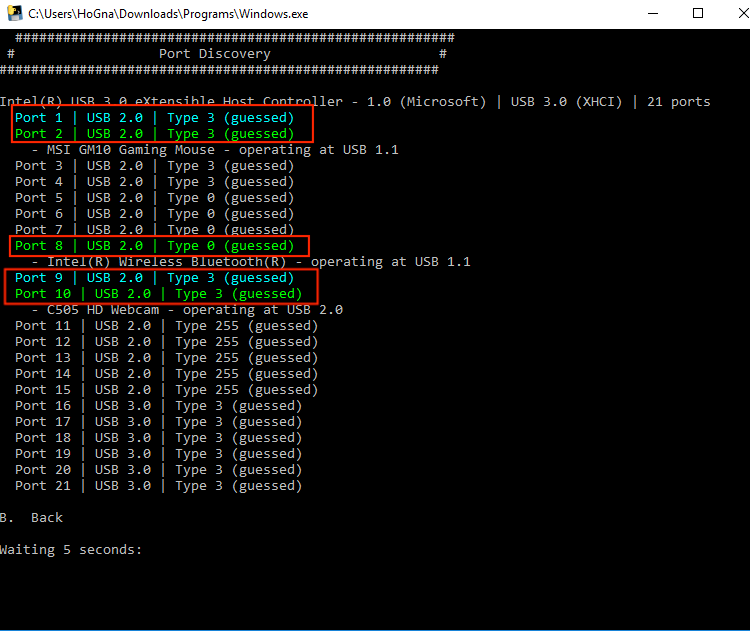Select the highlighted Port 1 row
Viewport: 750px width, 631px height.
pyautogui.click(x=154, y=118)
